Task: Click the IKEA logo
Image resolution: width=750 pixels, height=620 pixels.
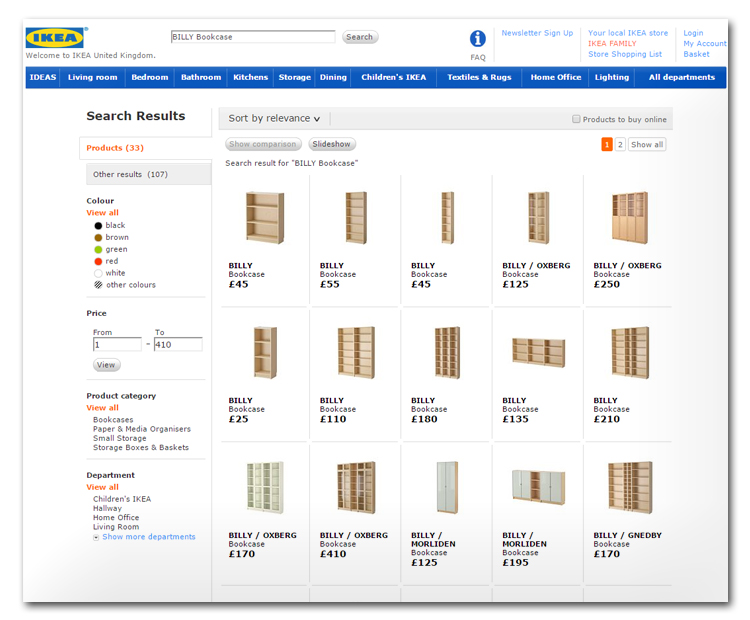Action: point(55,38)
